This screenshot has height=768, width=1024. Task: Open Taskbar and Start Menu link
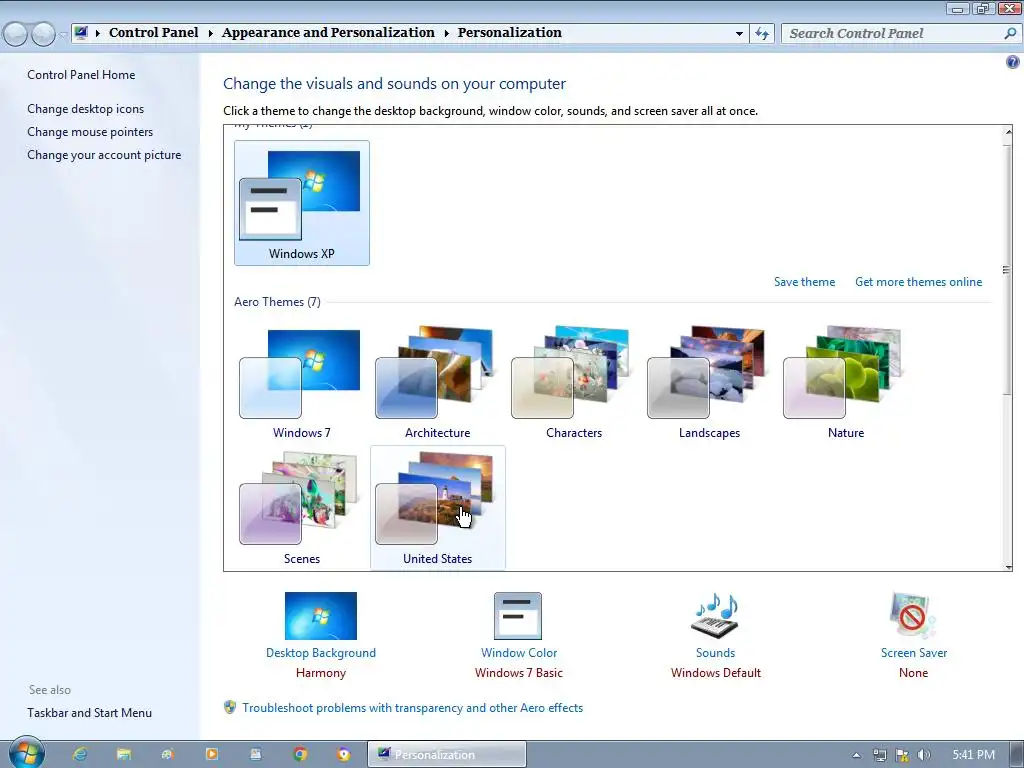[x=89, y=712]
